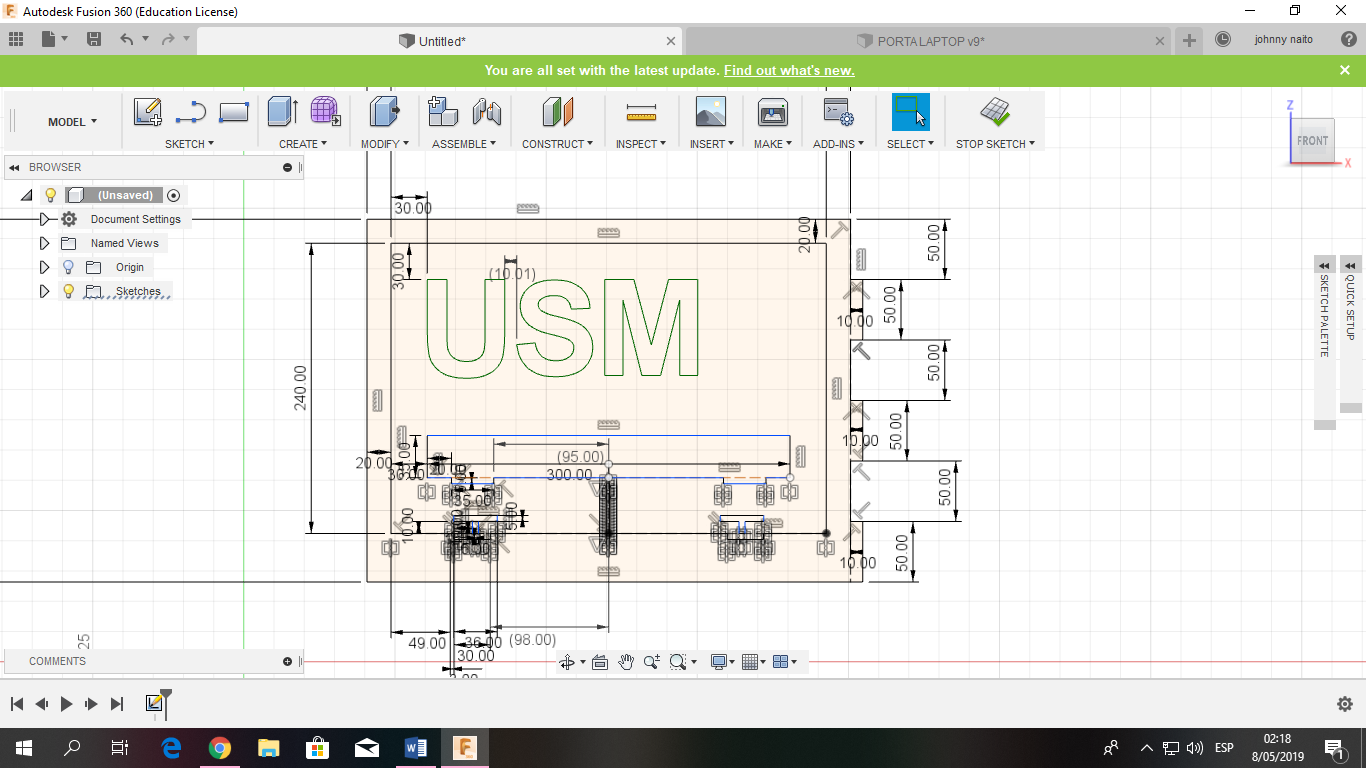1366x768 pixels.
Task: Click the New Component icon in Assemble
Action: 443,111
